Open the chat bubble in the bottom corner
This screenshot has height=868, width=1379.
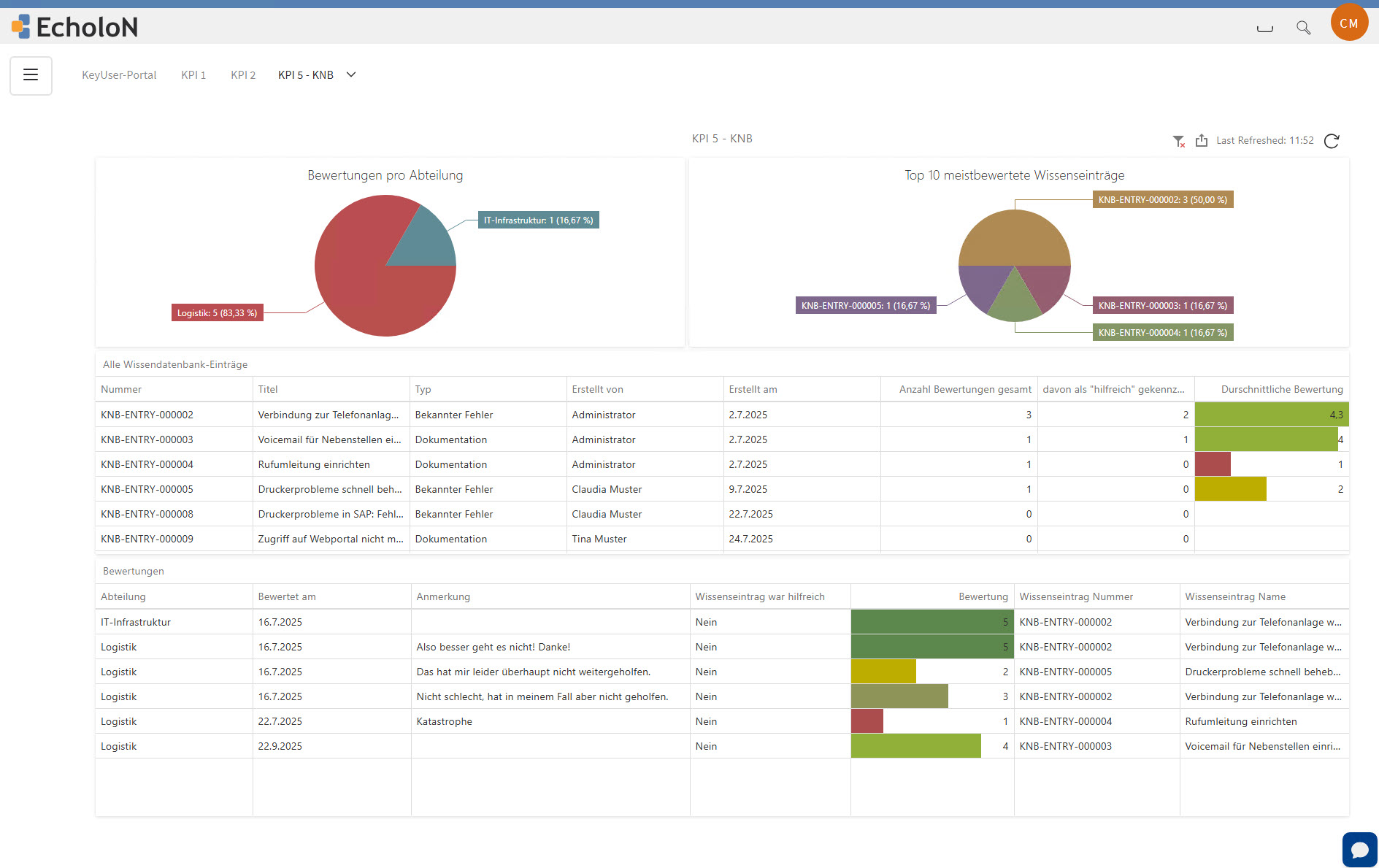click(x=1359, y=849)
